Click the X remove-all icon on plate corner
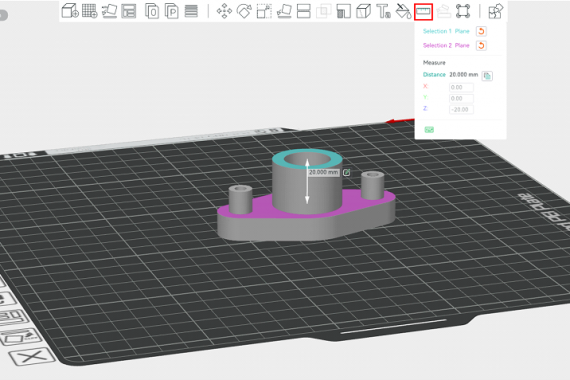570x380 pixels. (32, 356)
